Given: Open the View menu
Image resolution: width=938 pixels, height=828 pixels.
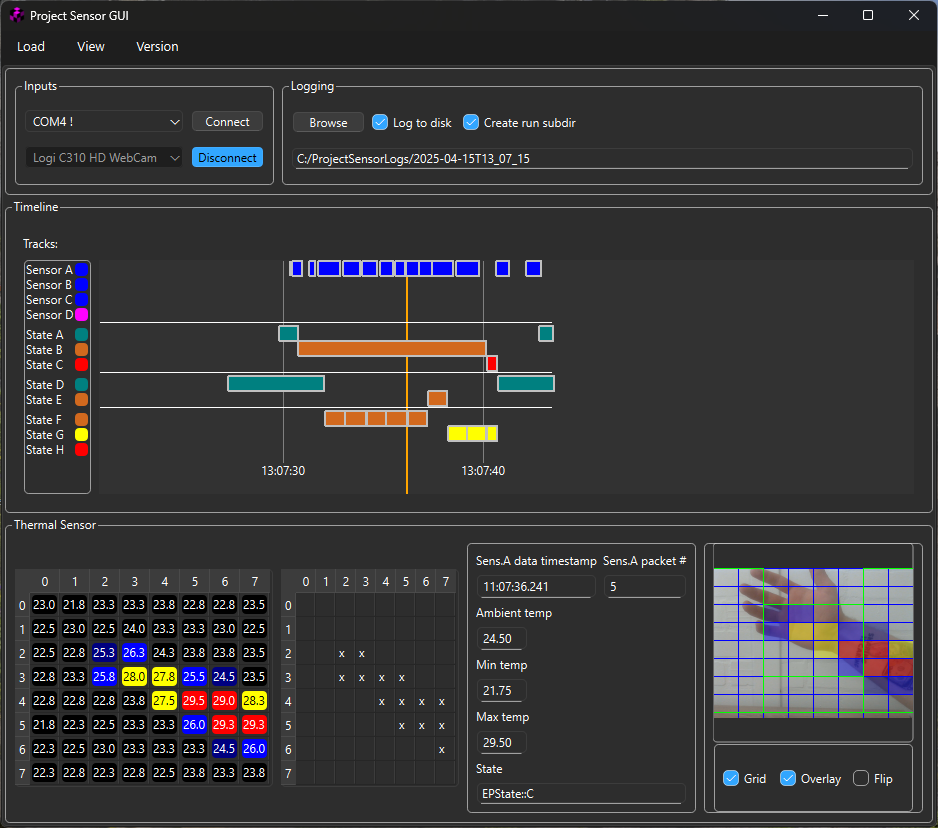Looking at the screenshot, I should (x=90, y=46).
